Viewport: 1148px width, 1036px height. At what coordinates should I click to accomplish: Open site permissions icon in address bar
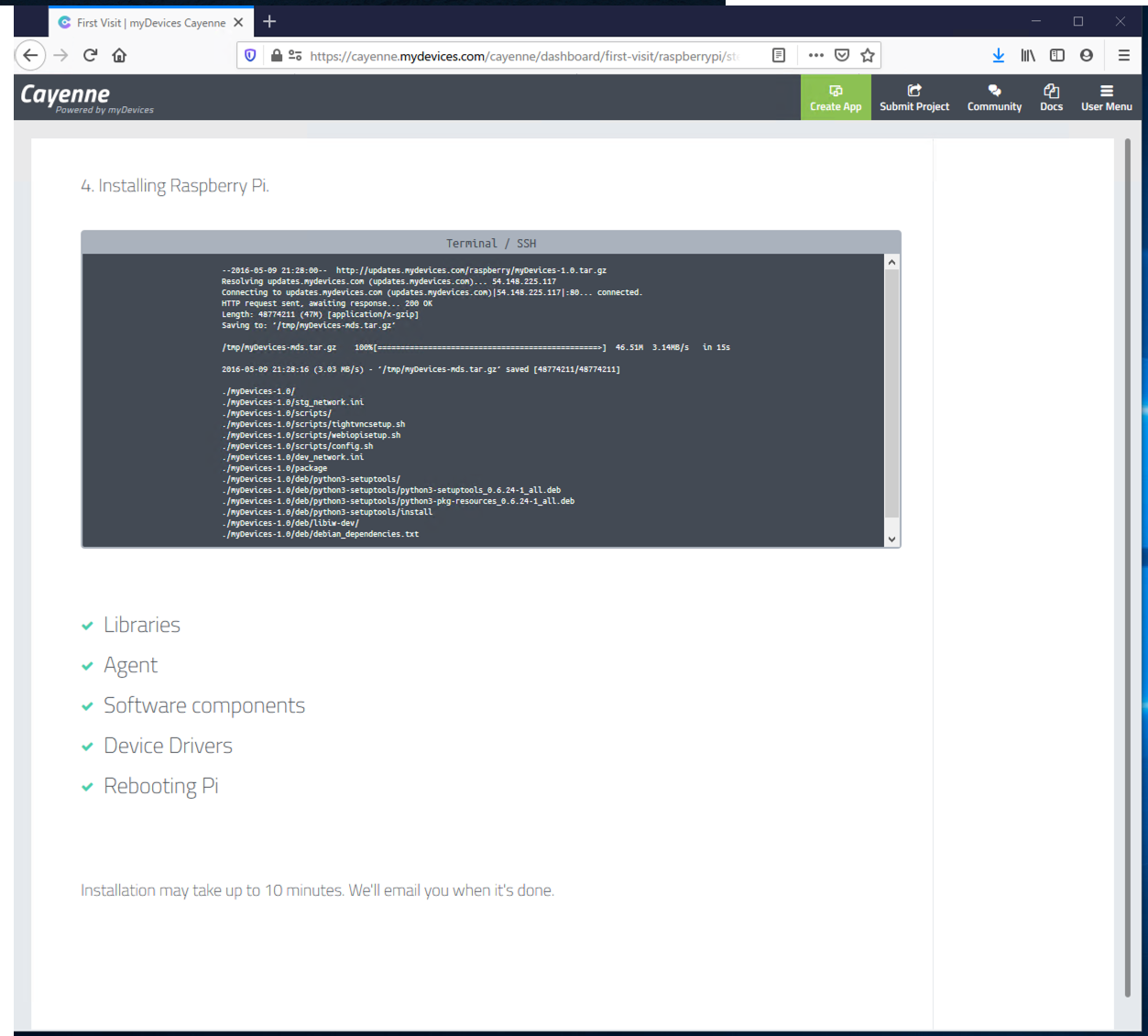pyautogui.click(x=295, y=56)
